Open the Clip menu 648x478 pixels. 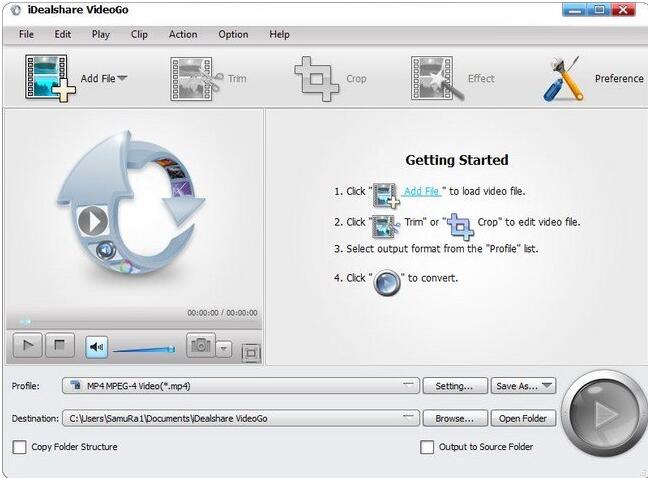(x=139, y=34)
